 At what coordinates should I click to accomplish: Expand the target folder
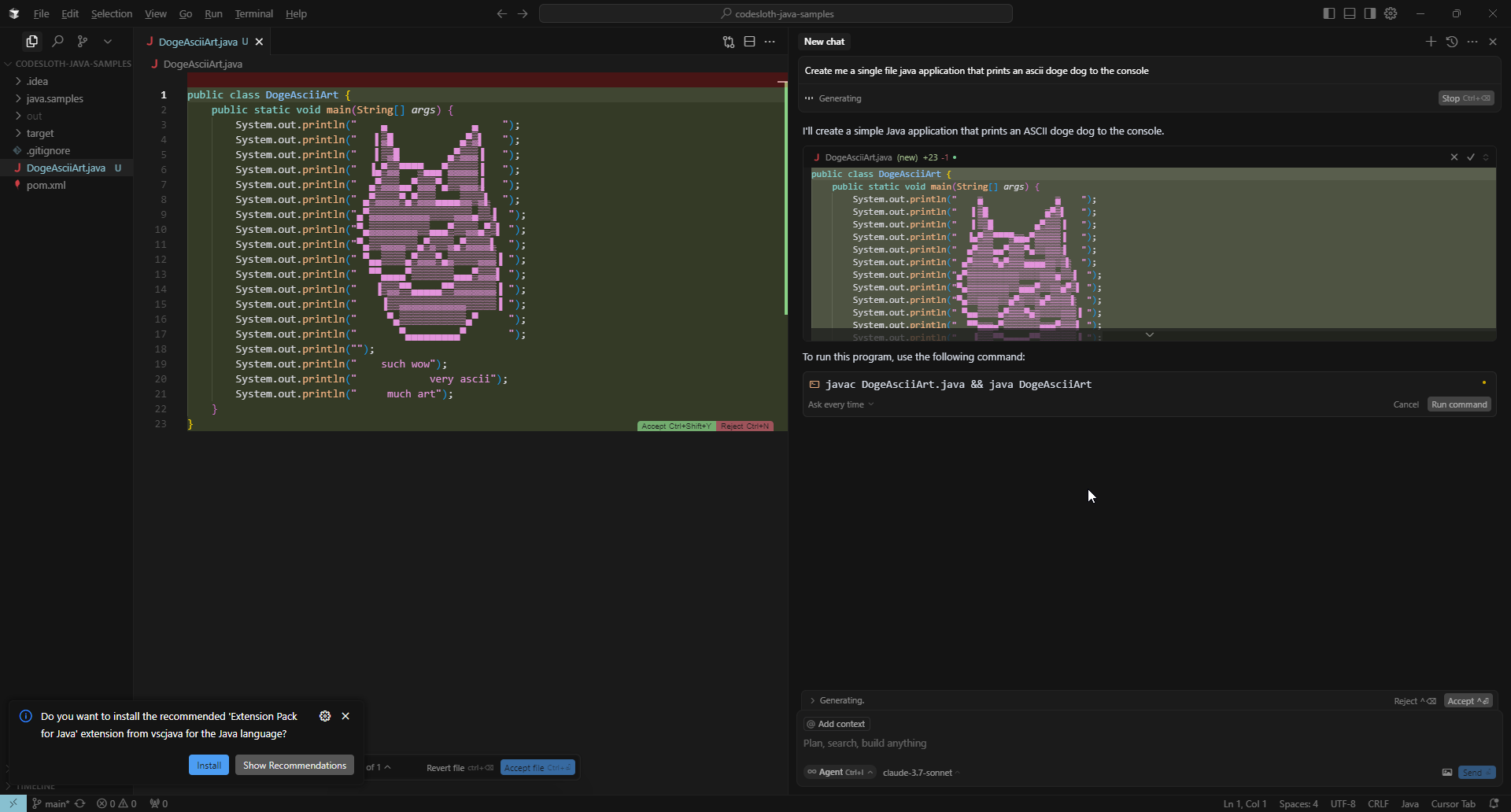point(66,133)
